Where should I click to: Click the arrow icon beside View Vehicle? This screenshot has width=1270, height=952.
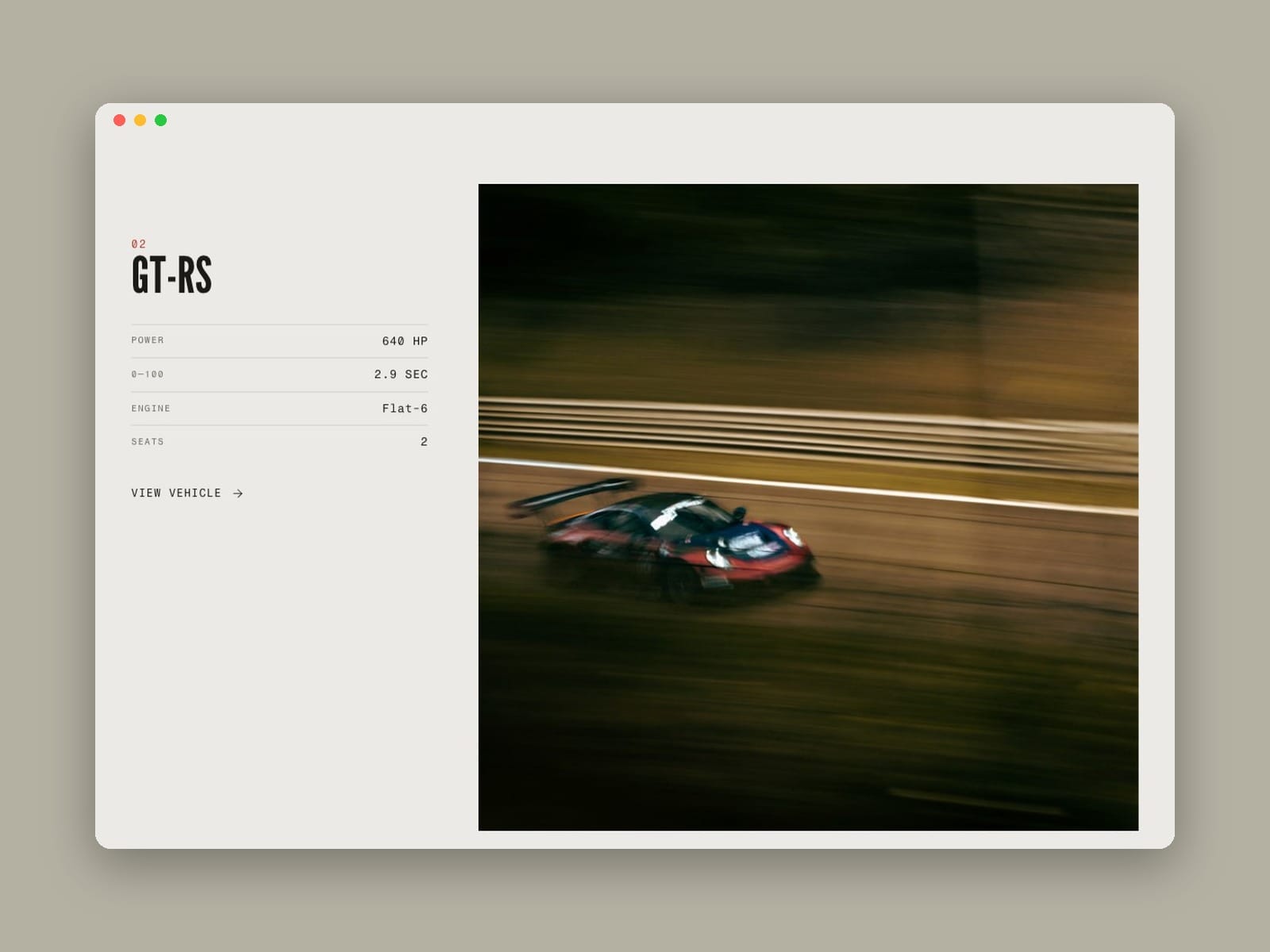238,493
